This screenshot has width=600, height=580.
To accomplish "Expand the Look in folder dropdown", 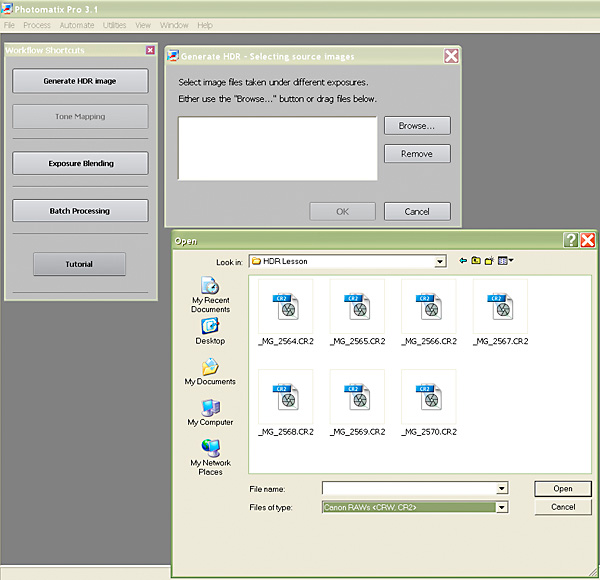I will (x=440, y=262).
